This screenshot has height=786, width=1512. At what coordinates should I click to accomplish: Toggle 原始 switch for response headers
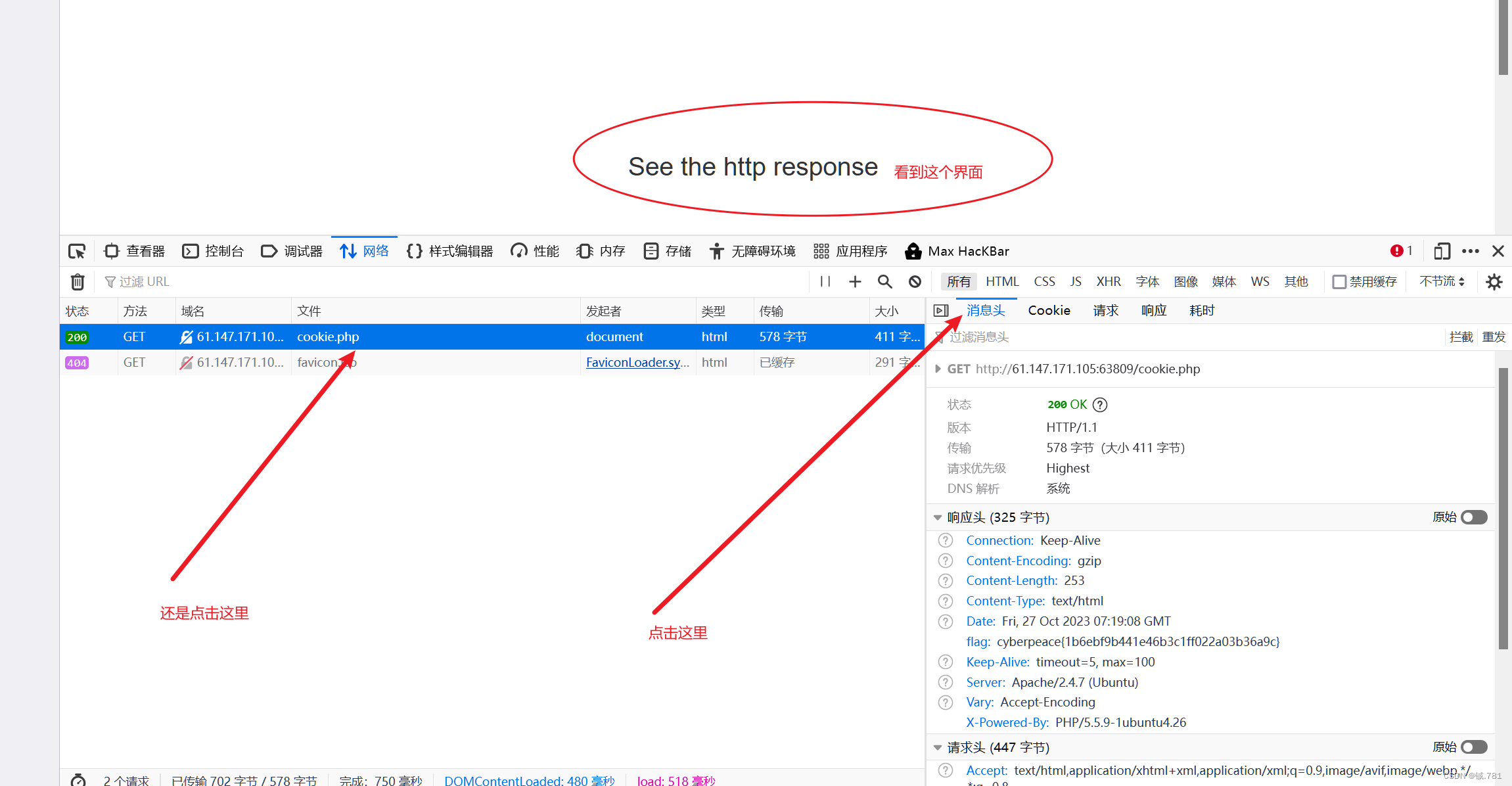tap(1474, 517)
